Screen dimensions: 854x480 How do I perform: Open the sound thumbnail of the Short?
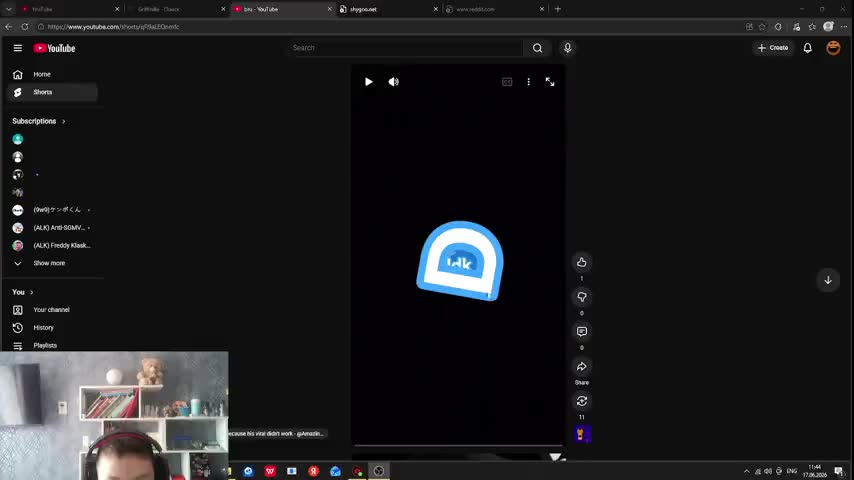582,434
